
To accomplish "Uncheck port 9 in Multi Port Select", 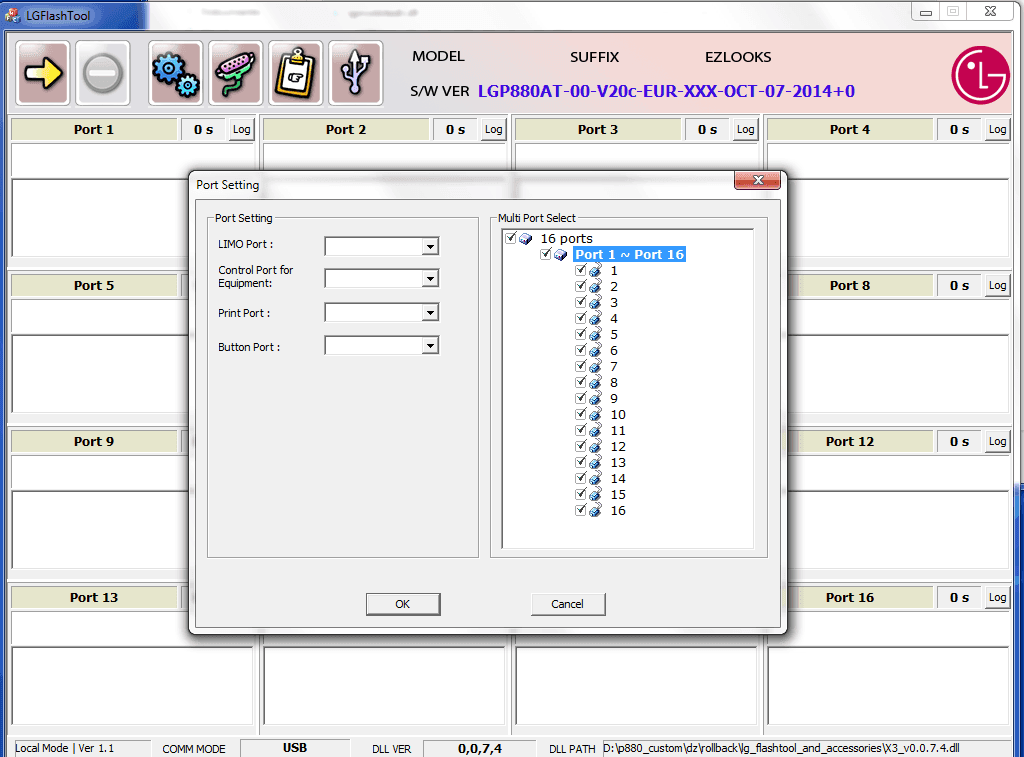I will (x=581, y=398).
